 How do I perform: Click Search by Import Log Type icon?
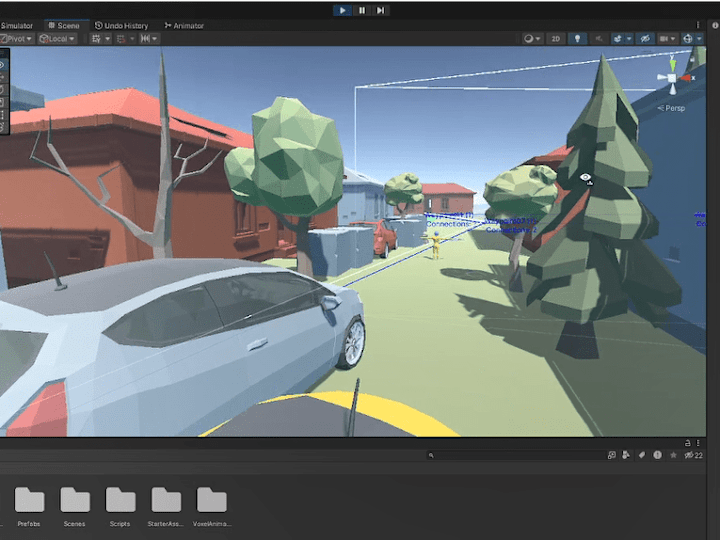tap(658, 455)
